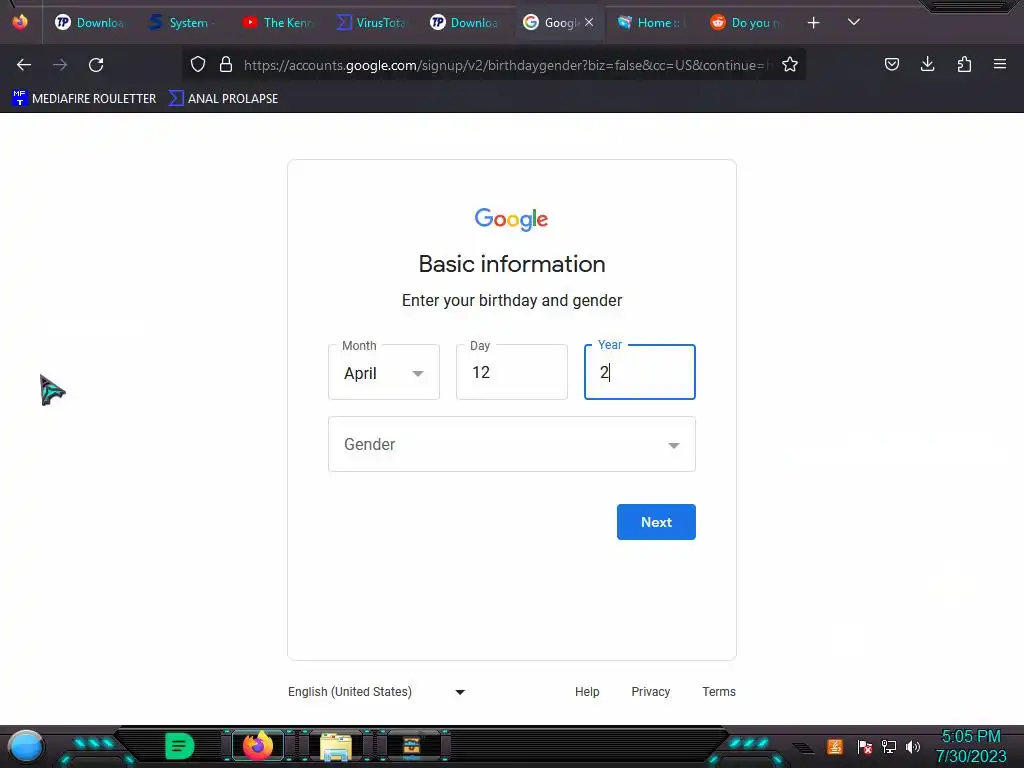Open the MEDIAFIRE ROULETTER bookmark

(84, 99)
